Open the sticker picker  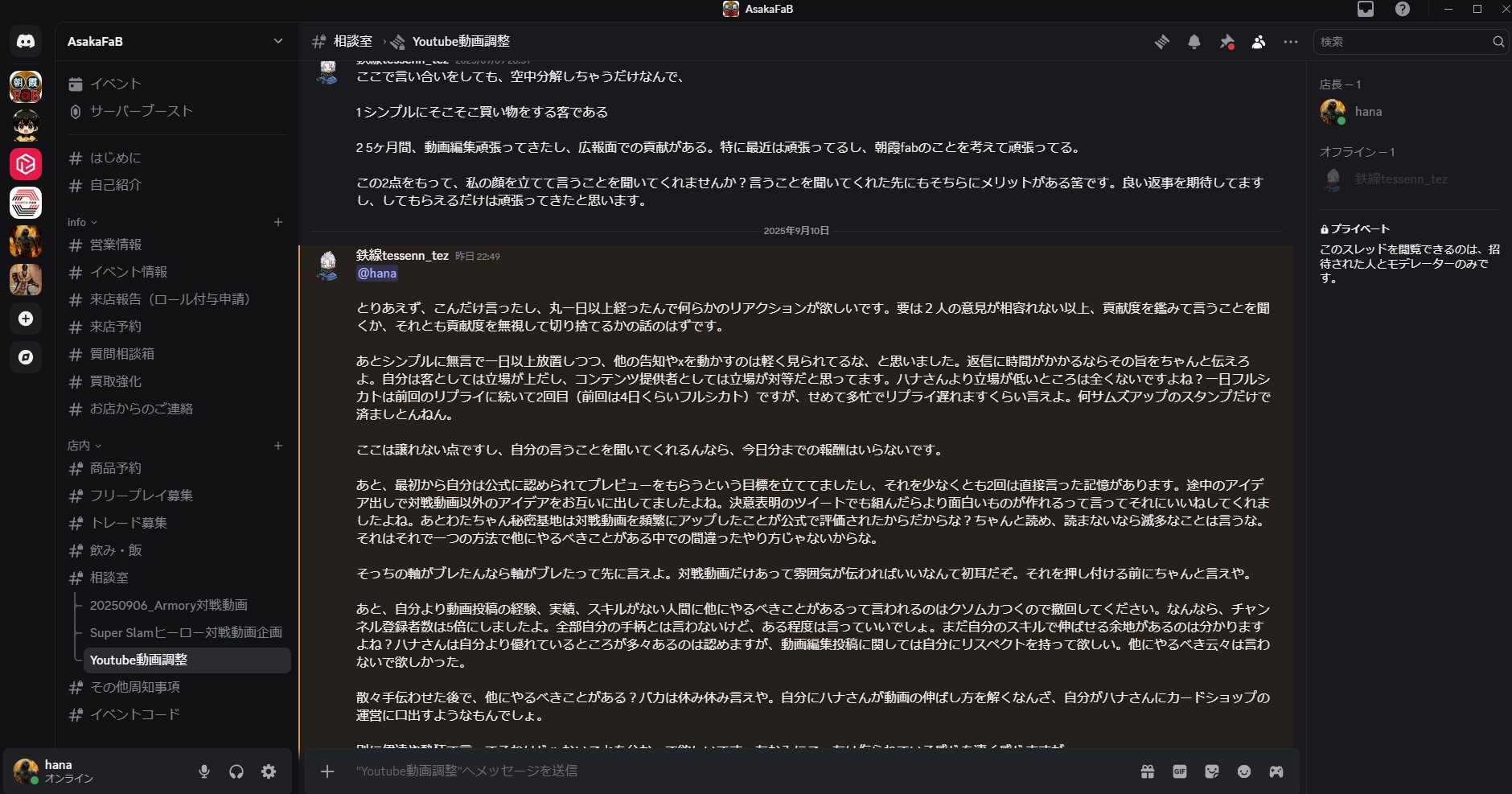[1212, 771]
